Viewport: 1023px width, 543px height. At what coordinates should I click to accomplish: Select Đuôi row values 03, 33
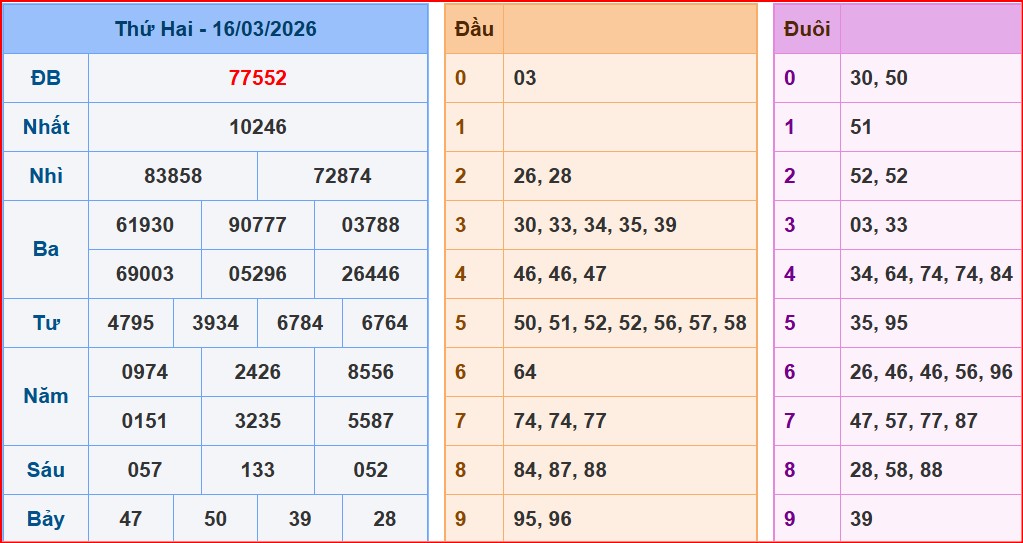879,225
